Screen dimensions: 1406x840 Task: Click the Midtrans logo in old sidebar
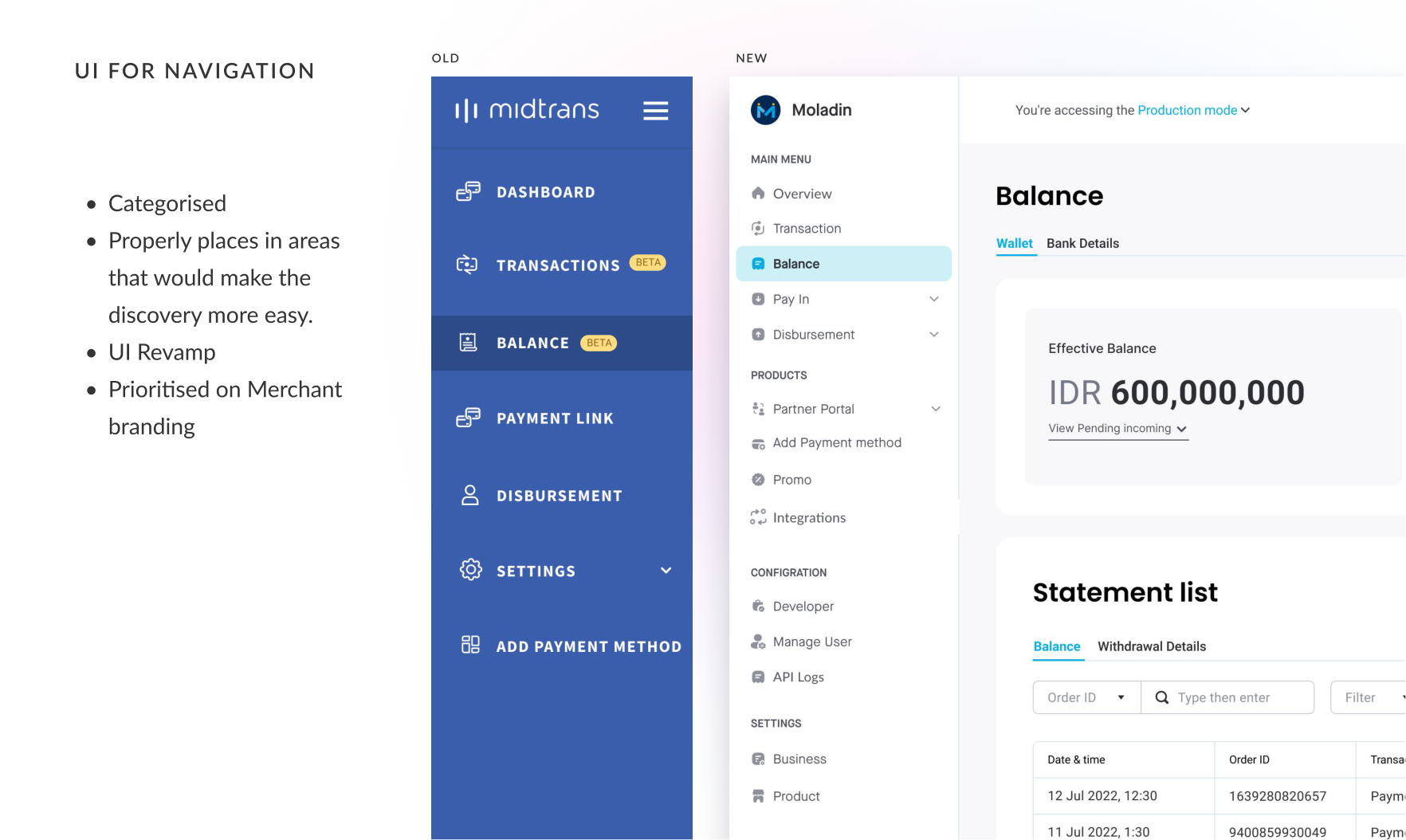(527, 110)
